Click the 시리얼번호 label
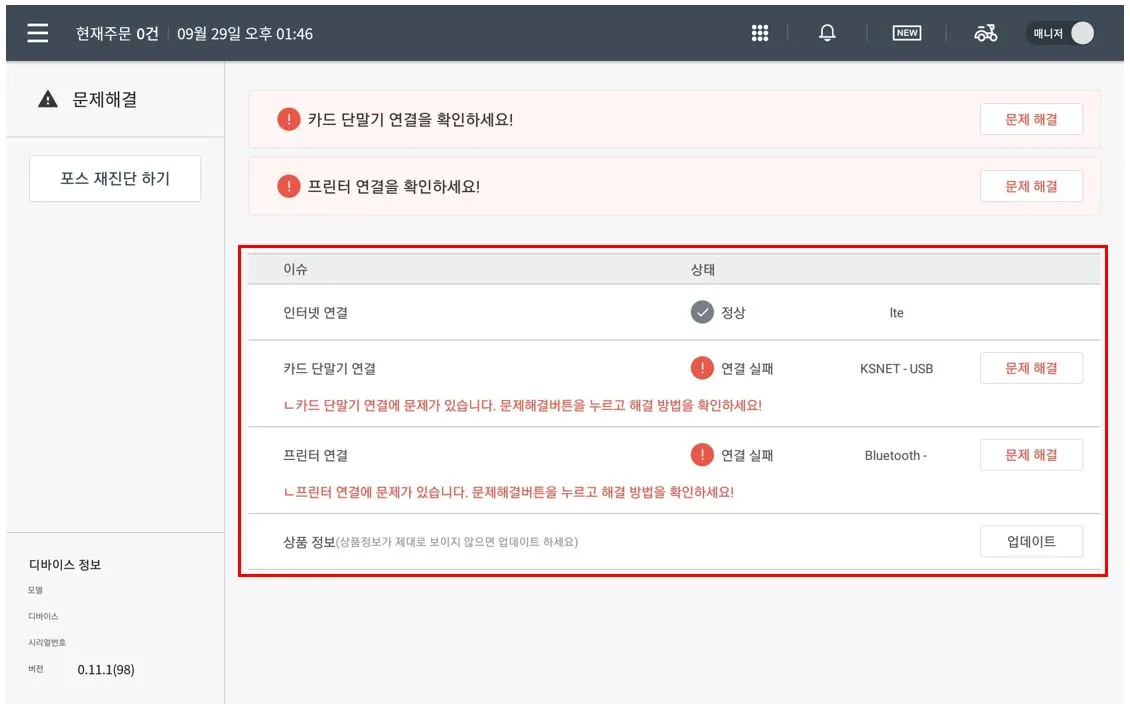1130x710 pixels. point(47,642)
